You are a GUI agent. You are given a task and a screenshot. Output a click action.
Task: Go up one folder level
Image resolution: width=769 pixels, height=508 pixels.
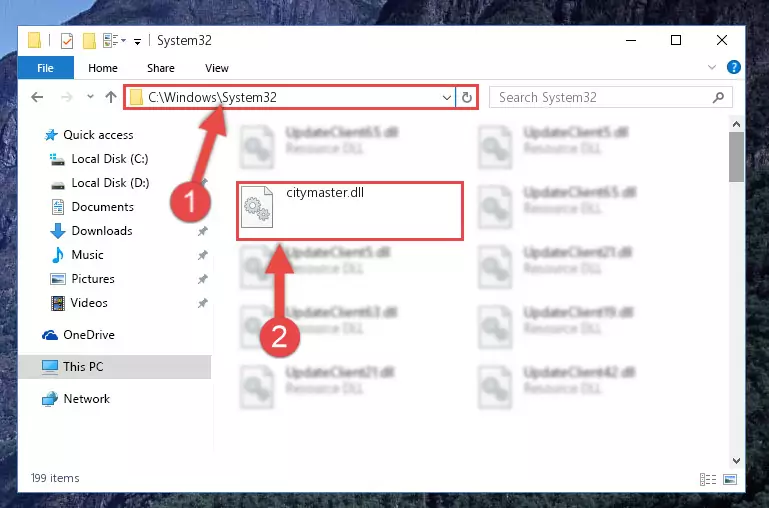[x=111, y=97]
